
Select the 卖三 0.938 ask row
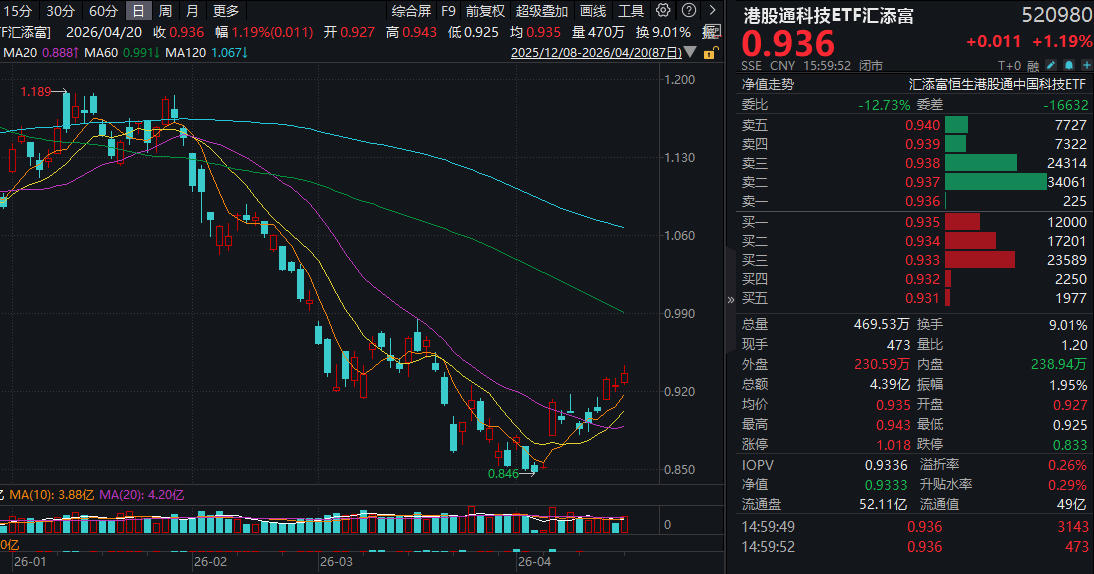pos(914,163)
